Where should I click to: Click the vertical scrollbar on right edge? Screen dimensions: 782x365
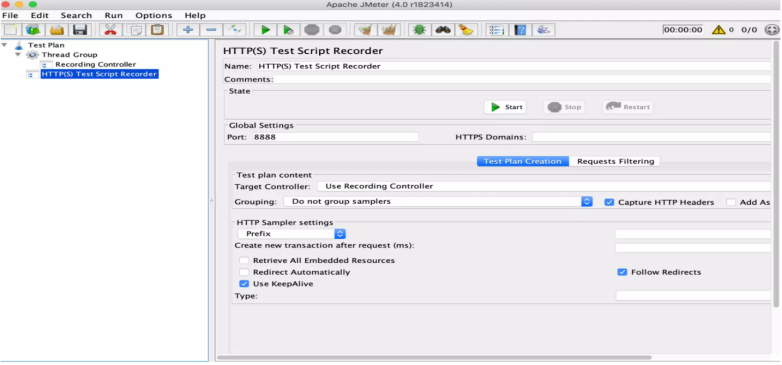pos(777,175)
